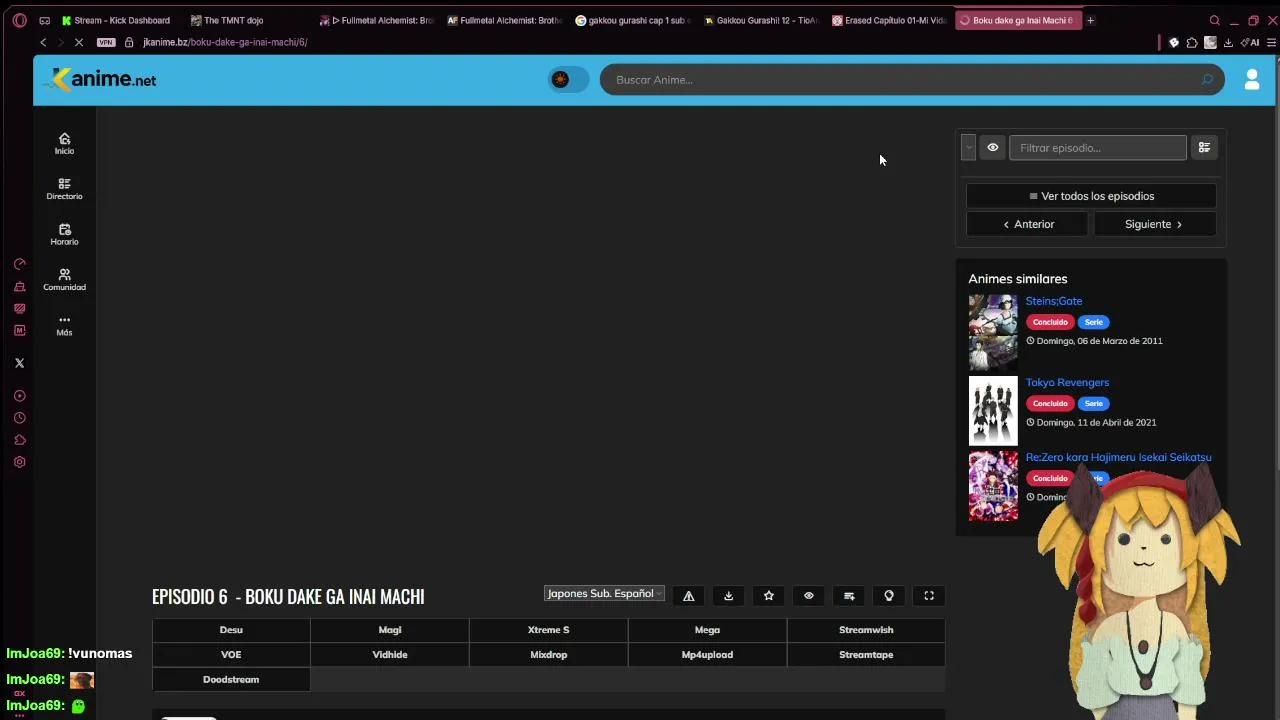Expand the Más menu in the sidebar
This screenshot has height=720, width=1280.
click(x=64, y=325)
